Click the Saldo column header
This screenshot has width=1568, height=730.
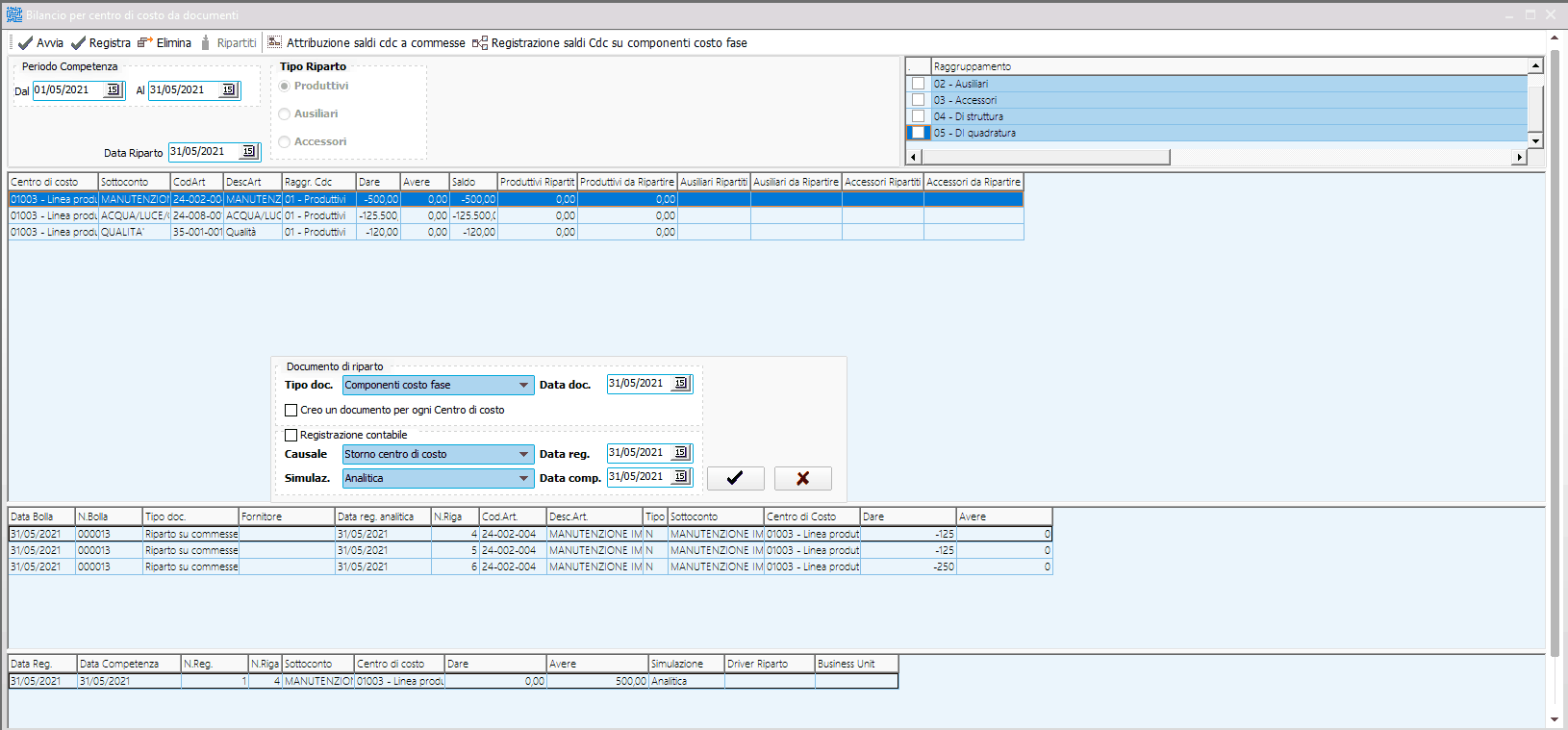tap(473, 182)
